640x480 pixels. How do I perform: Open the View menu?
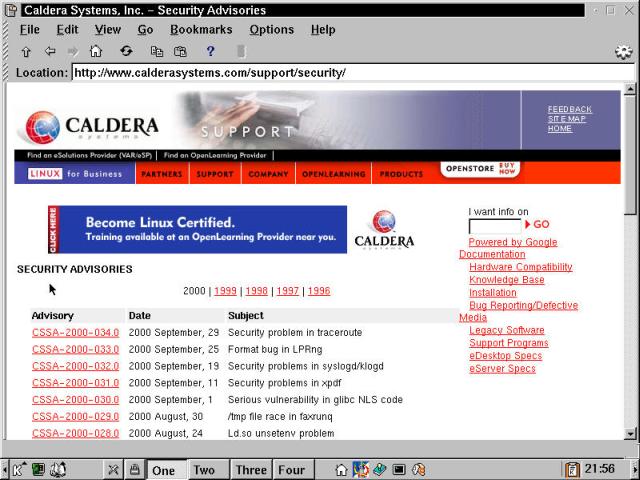(108, 30)
